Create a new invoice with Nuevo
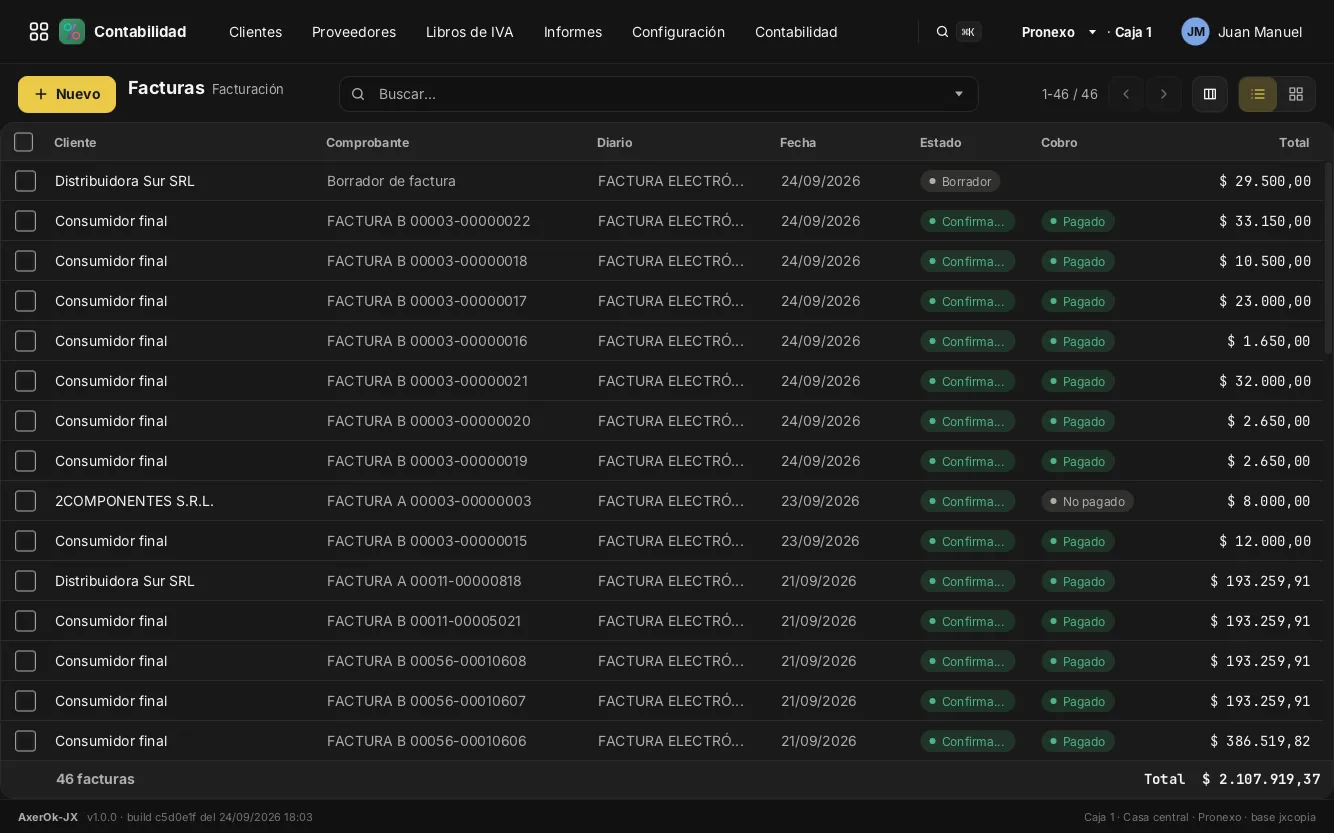The image size is (1334, 833). click(67, 94)
